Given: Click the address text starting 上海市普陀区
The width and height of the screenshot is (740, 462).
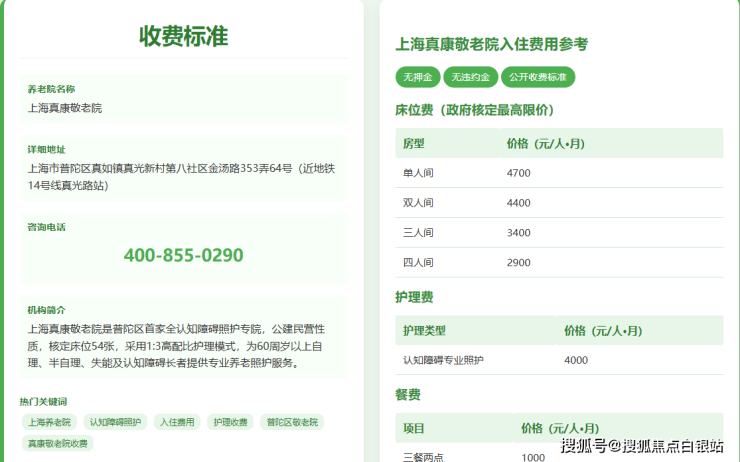Looking at the screenshot, I should click(181, 177).
